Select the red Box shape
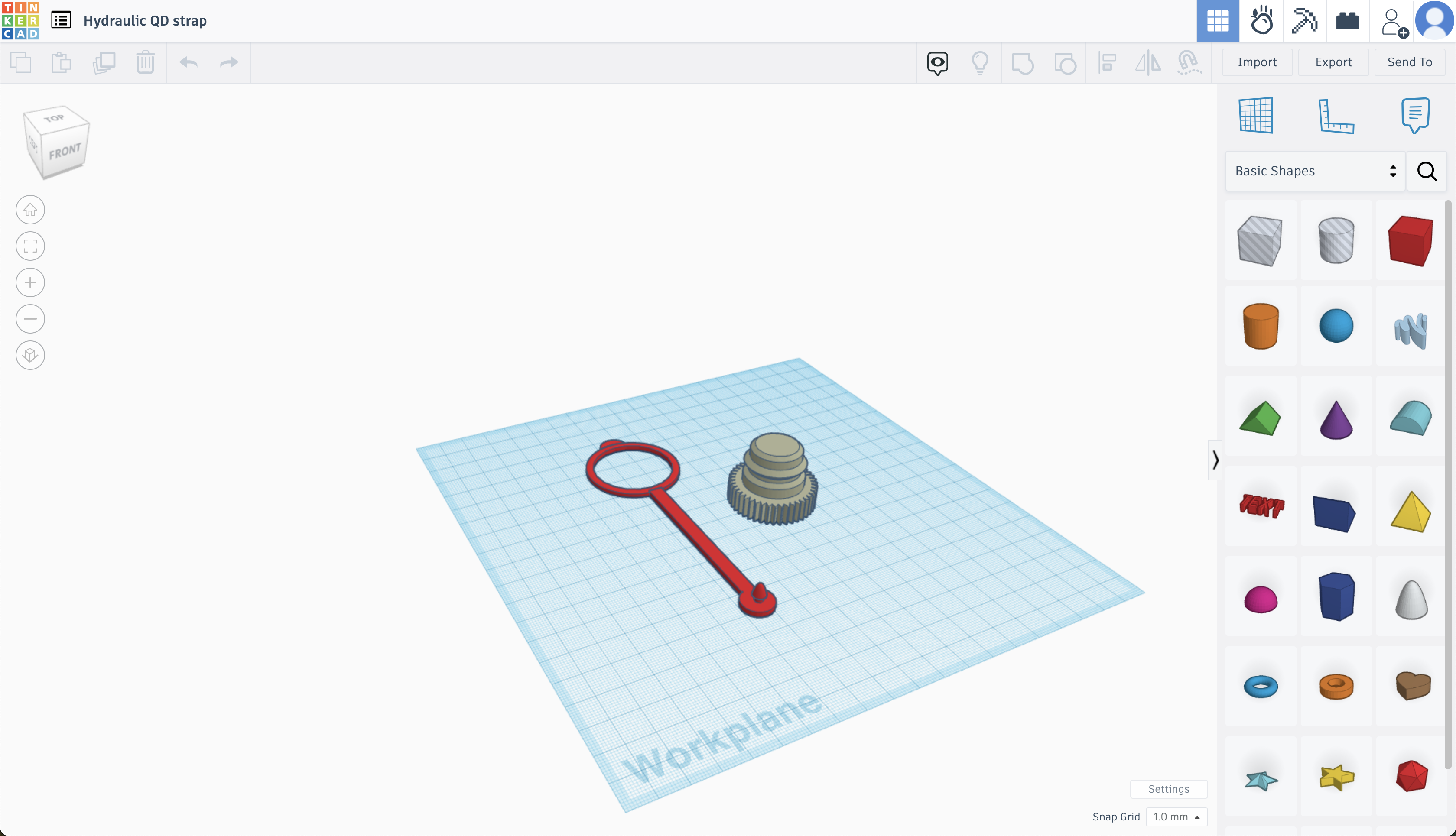Viewport: 1456px width, 836px height. click(x=1410, y=241)
